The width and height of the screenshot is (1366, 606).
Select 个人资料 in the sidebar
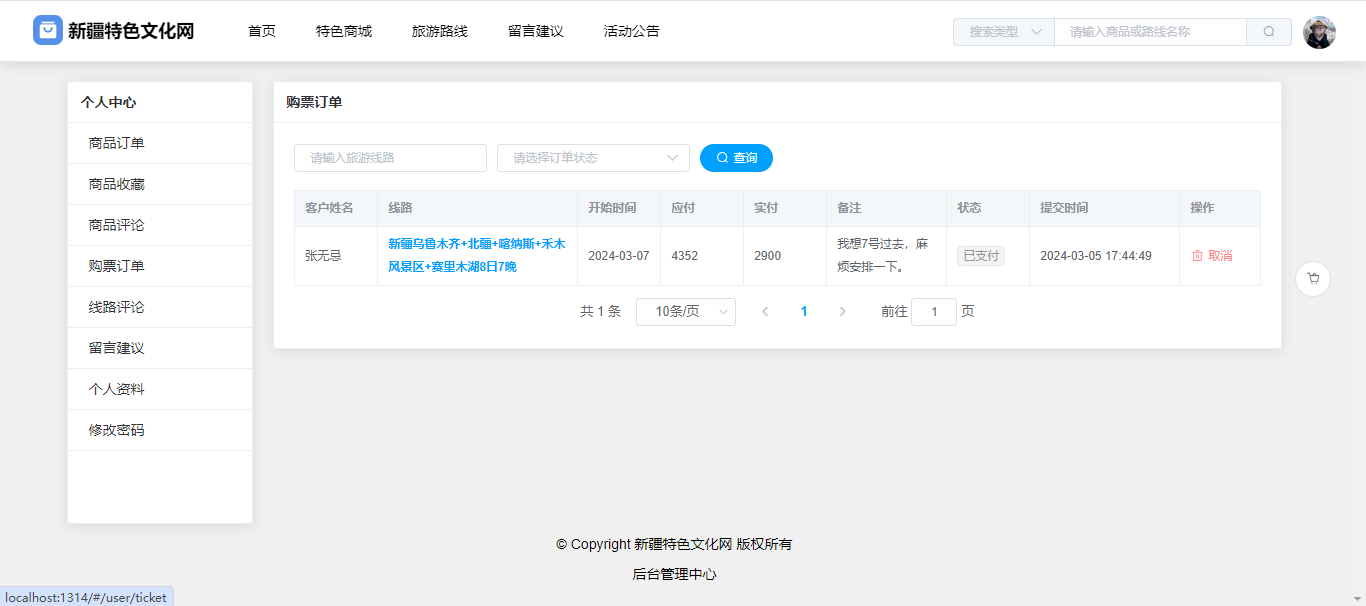click(x=117, y=389)
